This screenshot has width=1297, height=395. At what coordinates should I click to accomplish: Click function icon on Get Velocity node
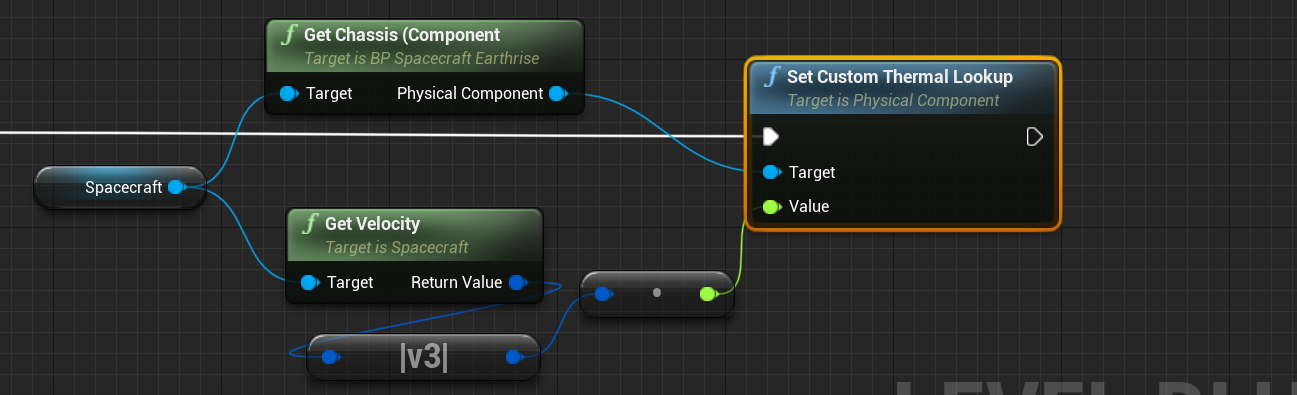click(310, 224)
